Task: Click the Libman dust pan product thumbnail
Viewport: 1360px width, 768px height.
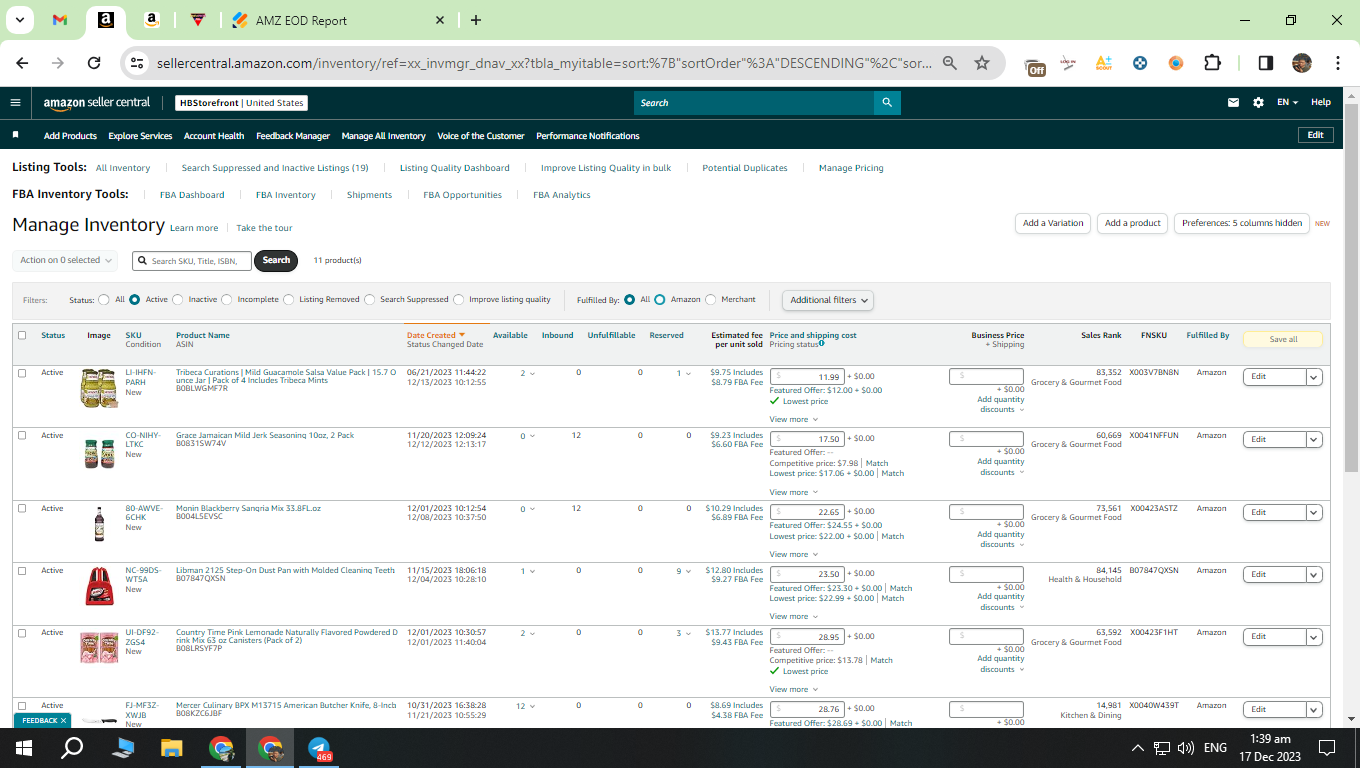Action: pos(99,585)
